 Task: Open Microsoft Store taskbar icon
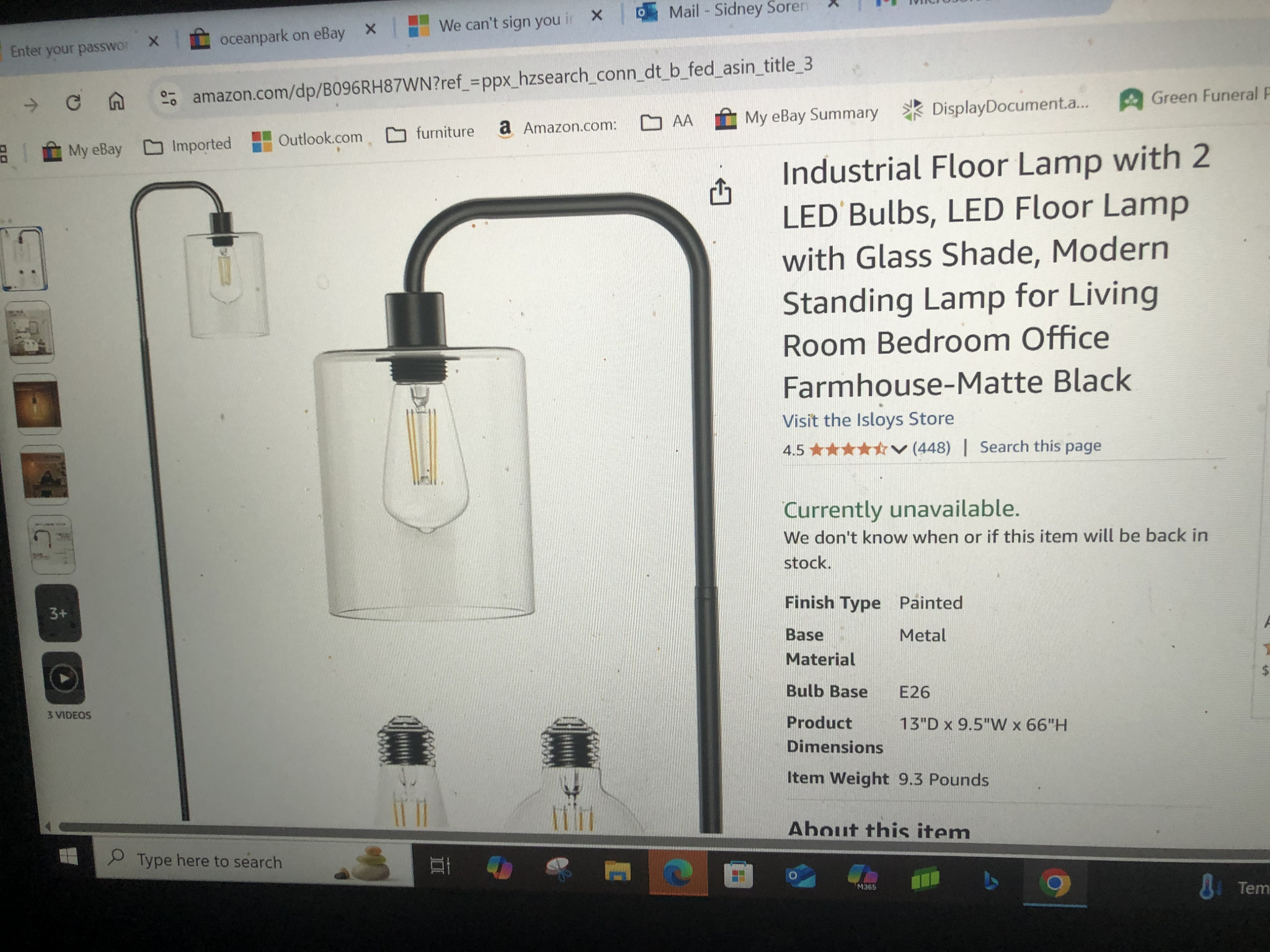click(x=738, y=875)
